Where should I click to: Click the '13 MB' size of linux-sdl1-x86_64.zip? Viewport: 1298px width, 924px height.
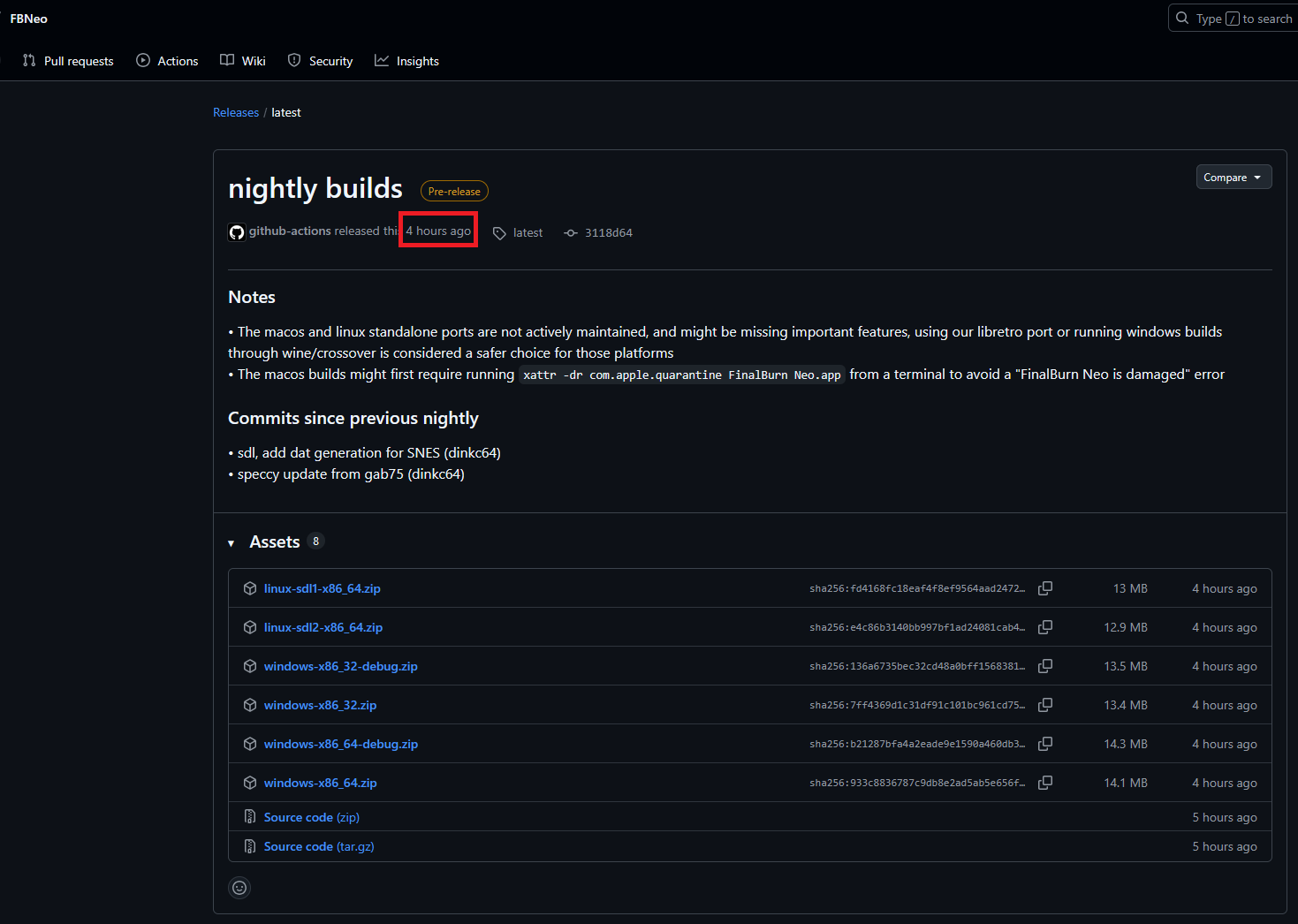[x=1130, y=588]
